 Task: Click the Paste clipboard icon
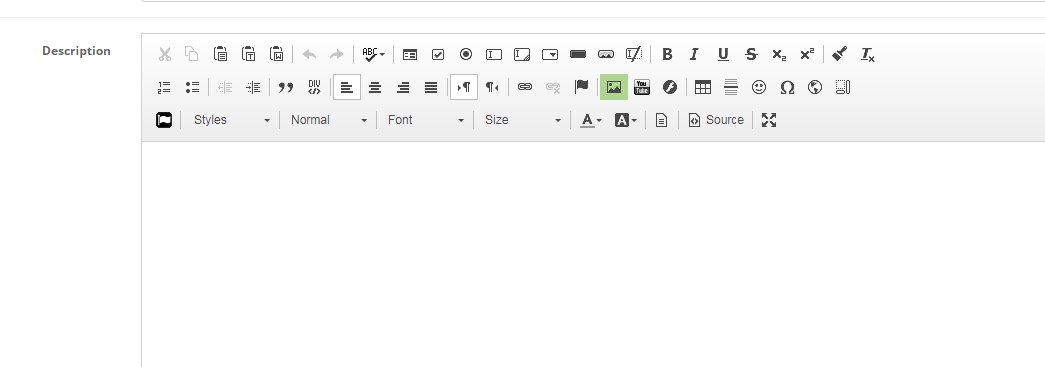coord(221,55)
